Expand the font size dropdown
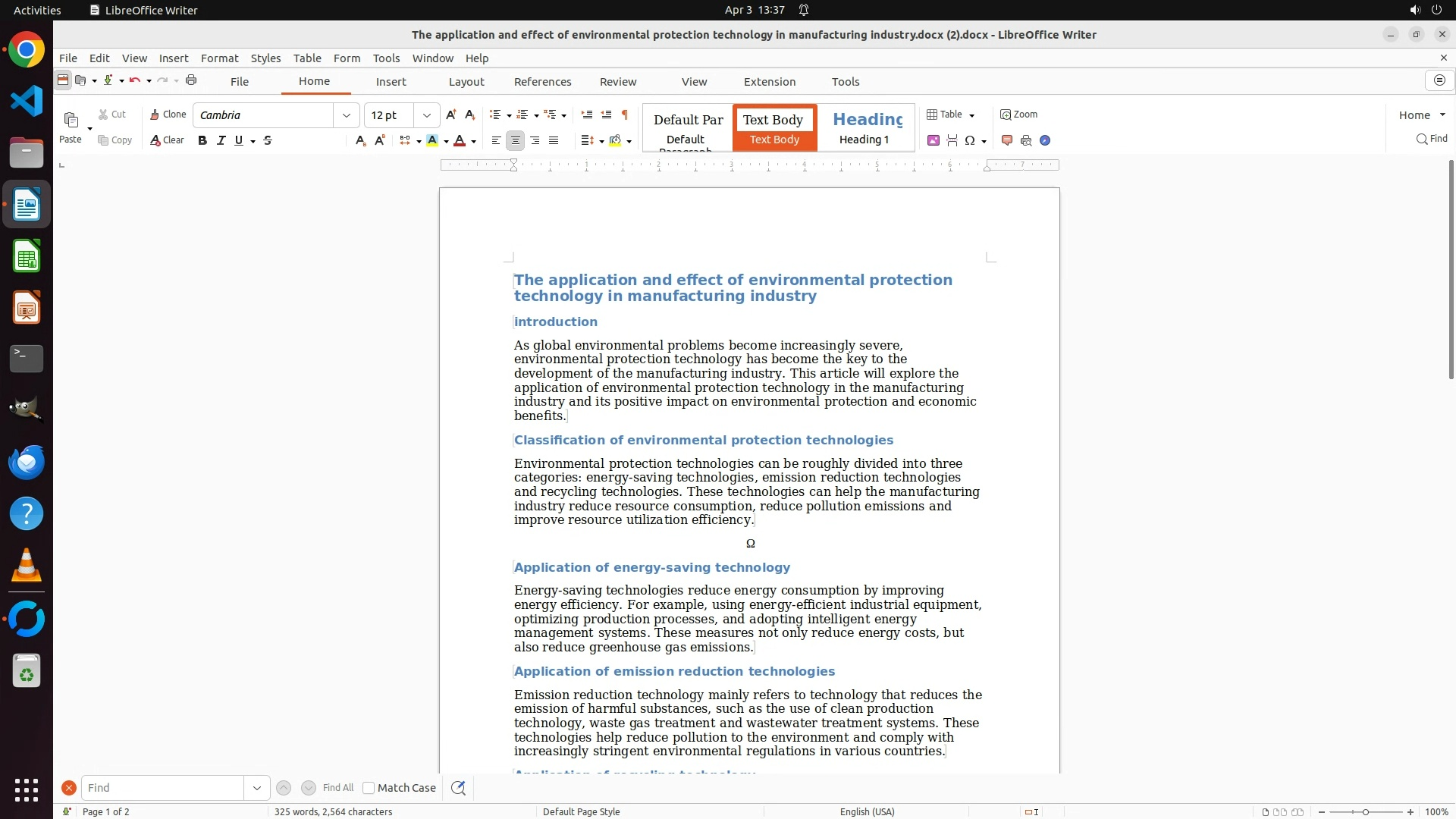Viewport: 1456px width, 819px height. pos(427,115)
